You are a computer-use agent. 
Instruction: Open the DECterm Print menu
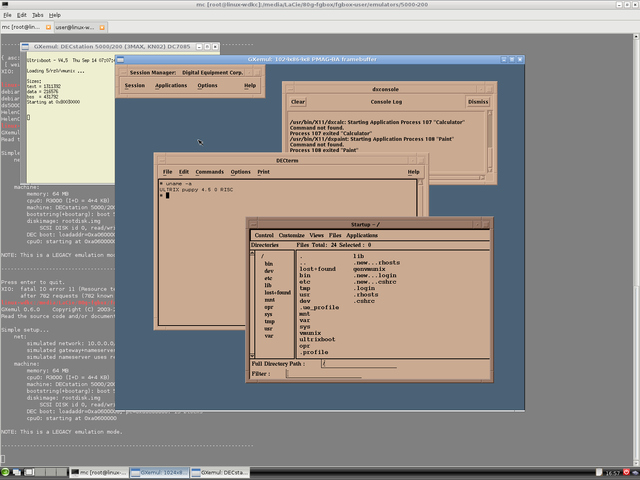(263, 172)
